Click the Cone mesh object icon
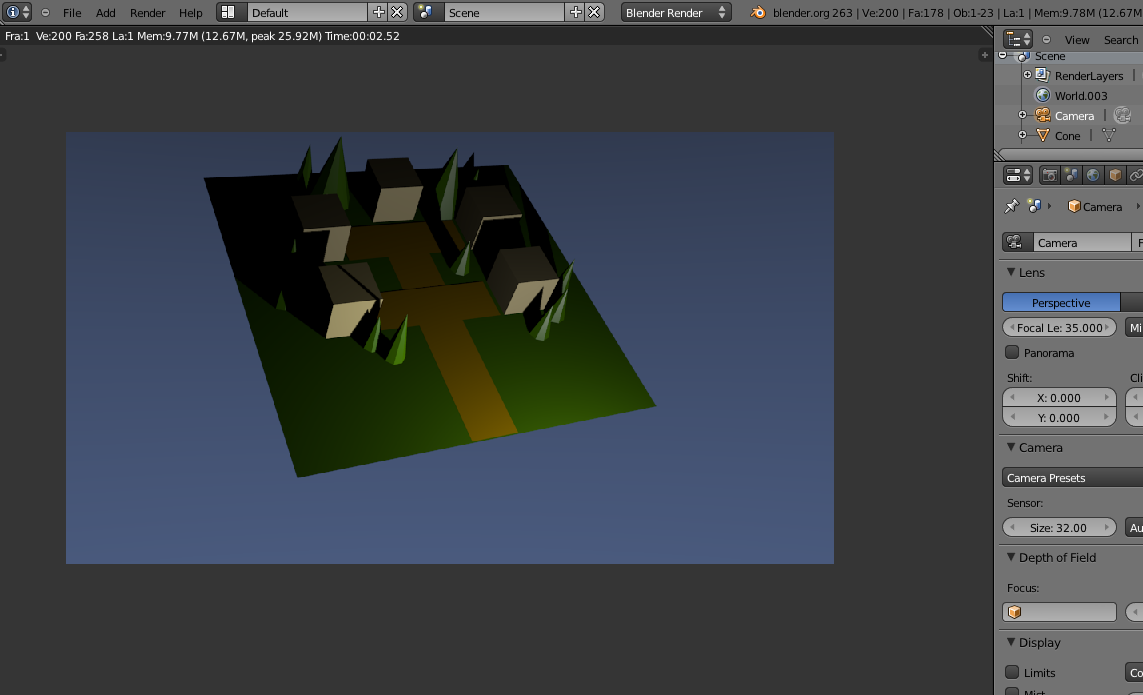The width and height of the screenshot is (1143, 695). tap(1042, 136)
